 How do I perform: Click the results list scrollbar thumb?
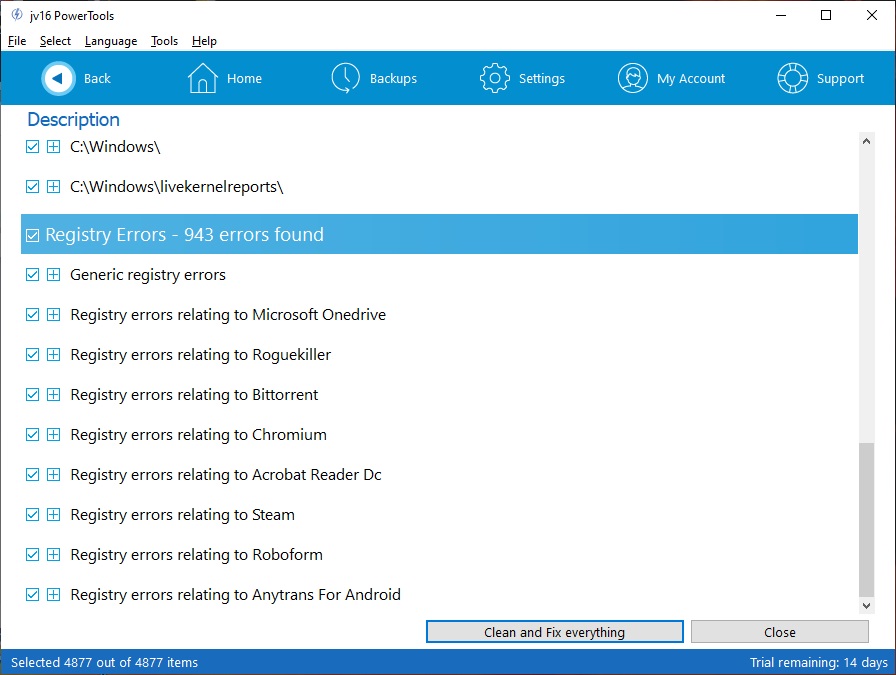[x=866, y=518]
